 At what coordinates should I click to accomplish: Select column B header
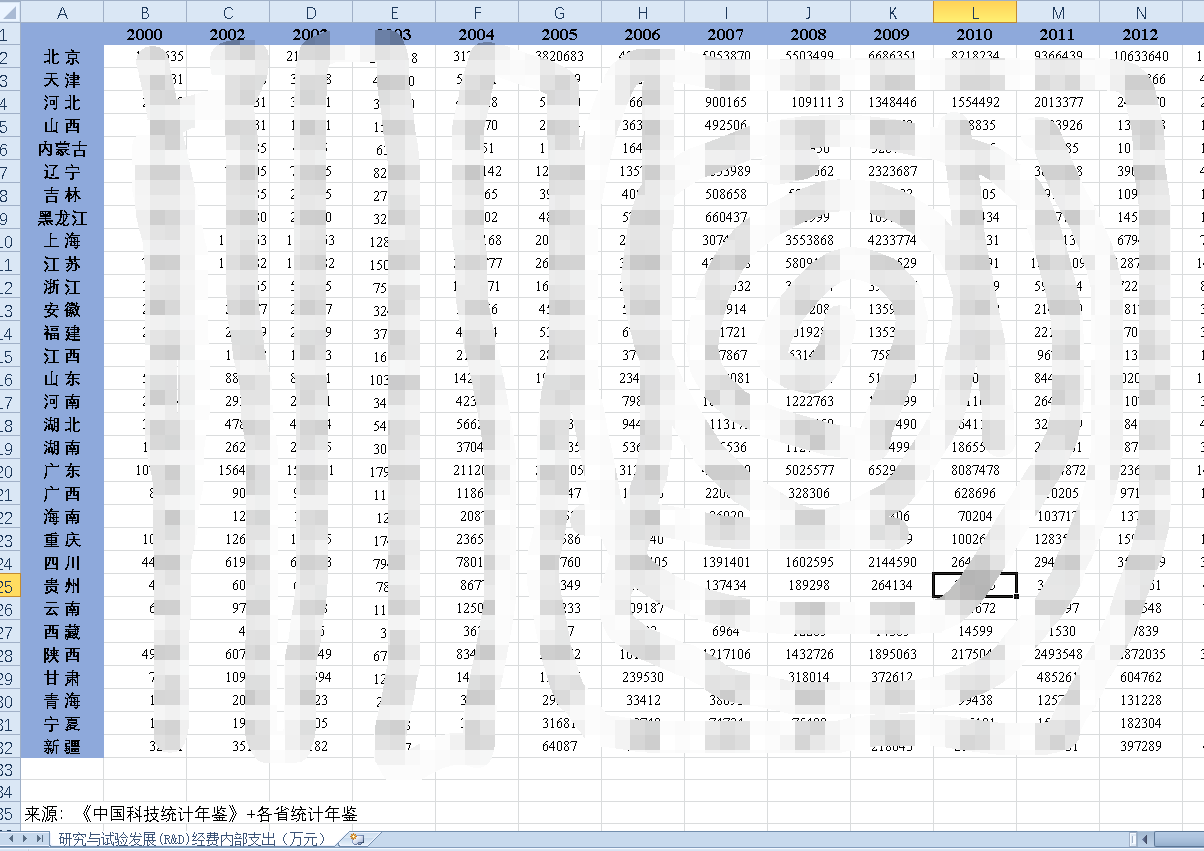tap(145, 11)
